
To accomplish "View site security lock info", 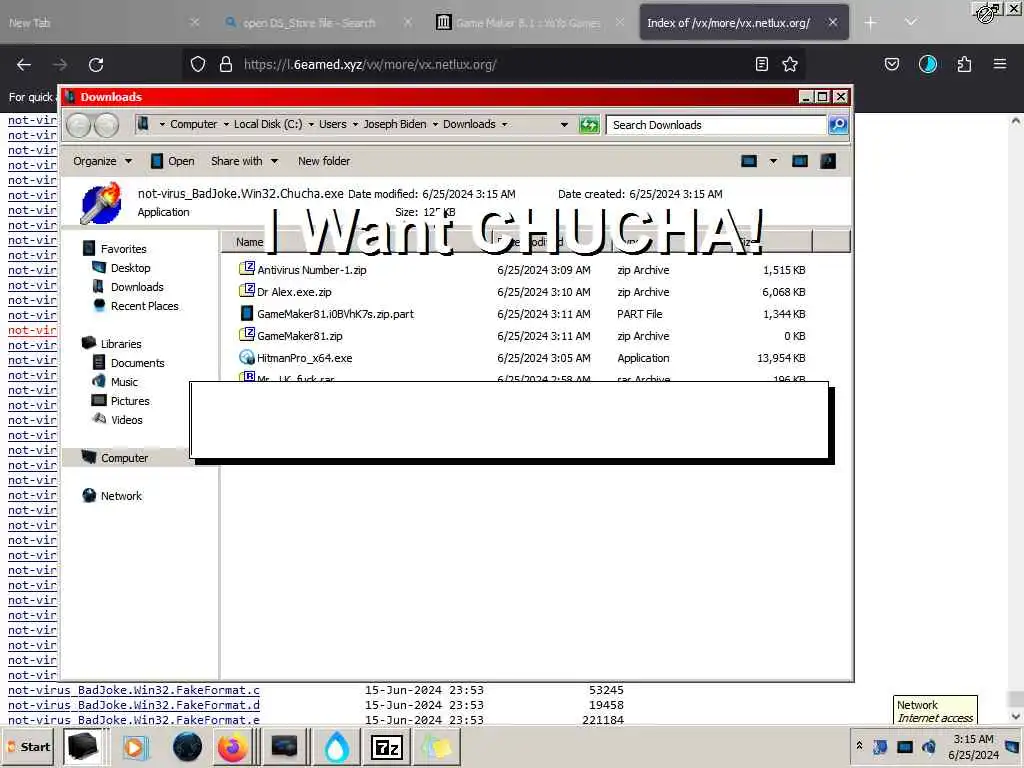I will click(226, 64).
